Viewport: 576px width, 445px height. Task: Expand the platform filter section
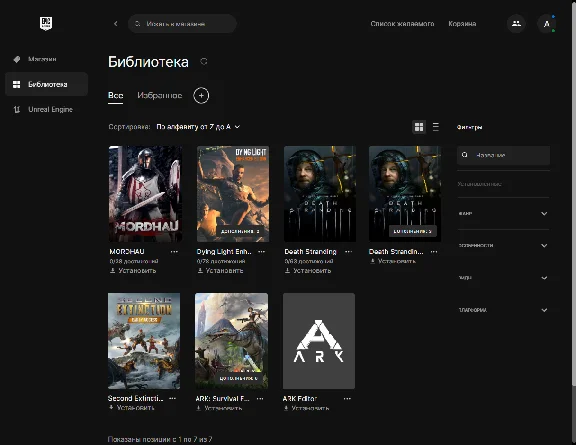(x=503, y=310)
